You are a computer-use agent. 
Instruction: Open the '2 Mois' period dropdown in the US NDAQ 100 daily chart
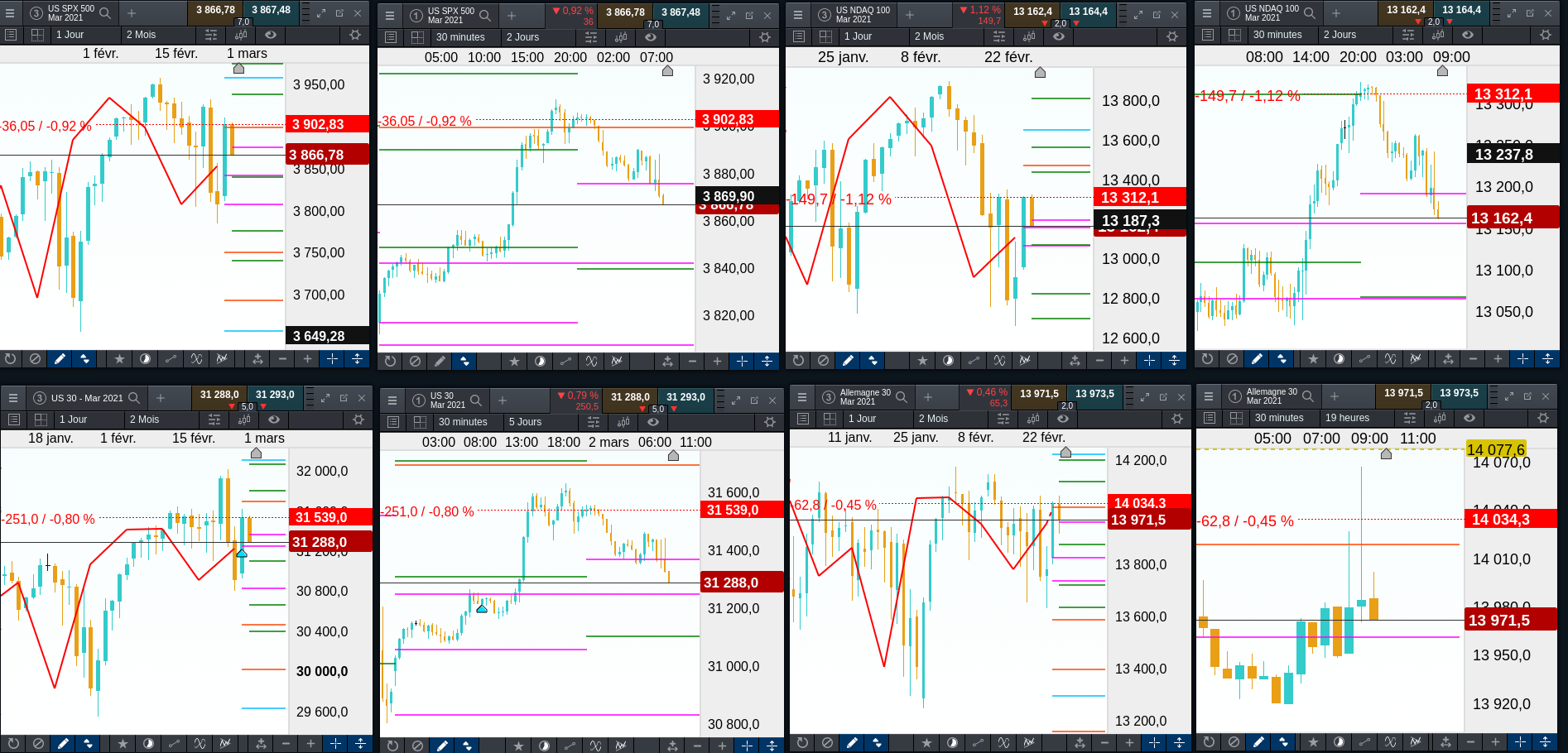pos(930,36)
